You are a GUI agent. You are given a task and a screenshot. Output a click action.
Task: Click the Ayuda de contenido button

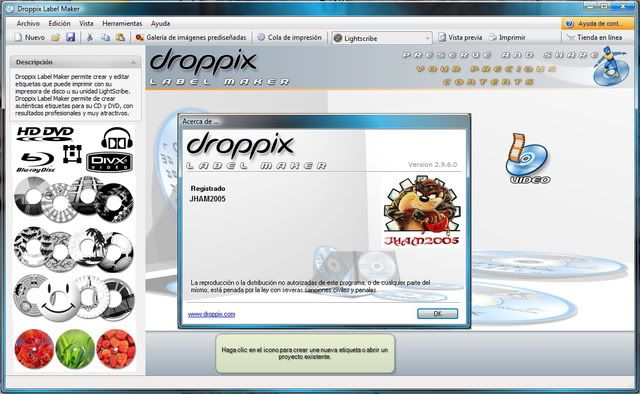pyautogui.click(x=596, y=24)
